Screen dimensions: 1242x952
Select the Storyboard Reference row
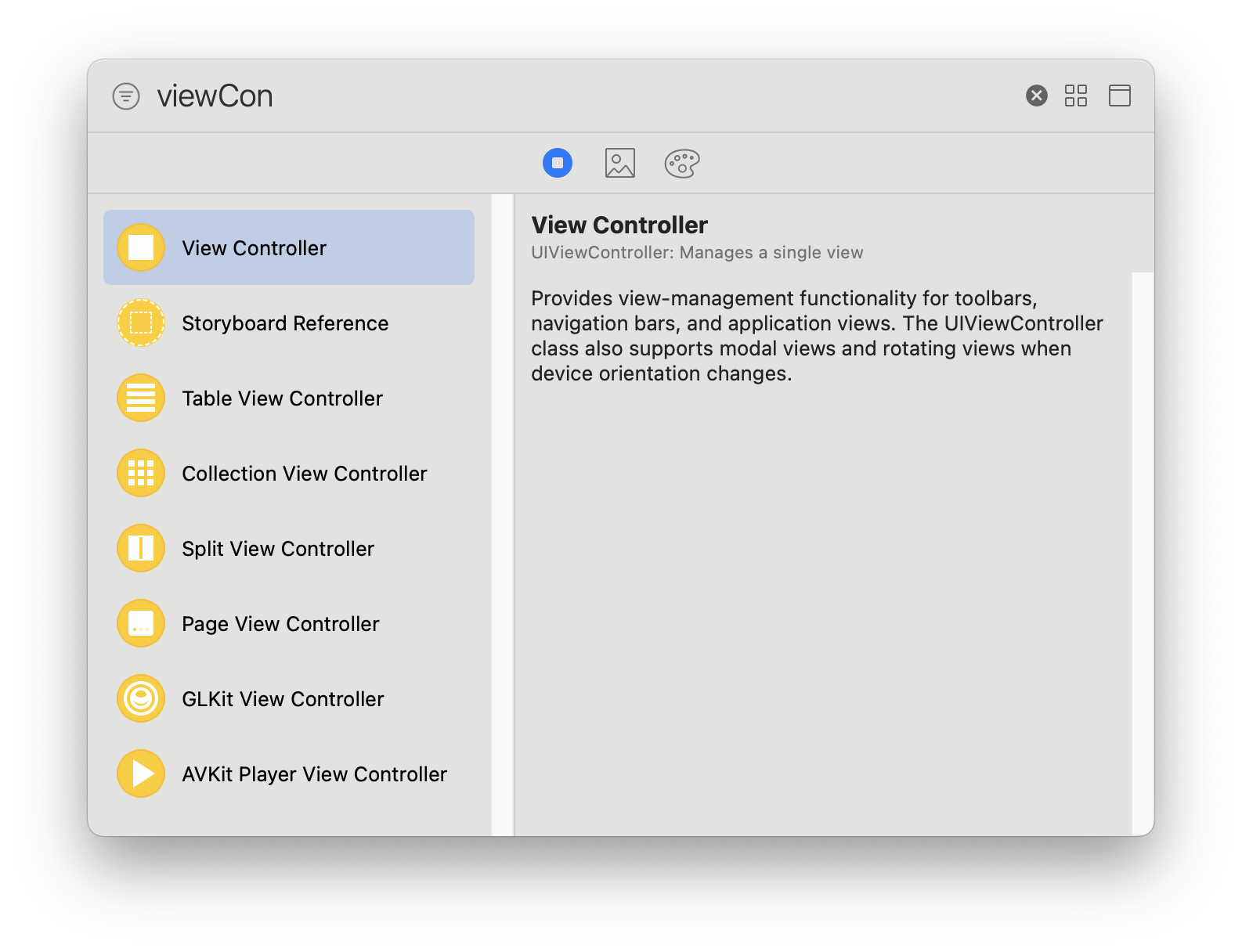pyautogui.click(x=289, y=323)
